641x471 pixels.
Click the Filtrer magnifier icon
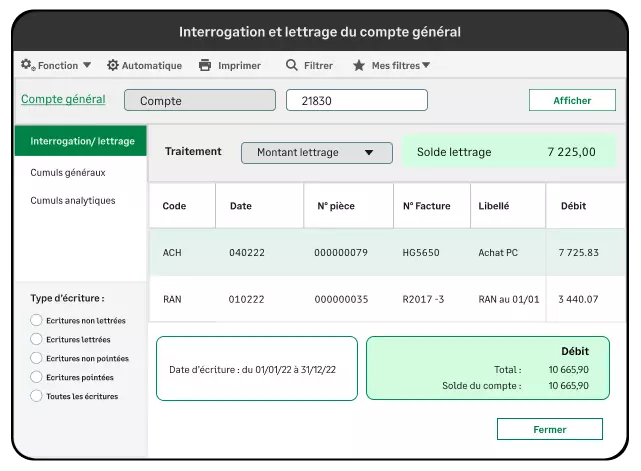[291, 65]
